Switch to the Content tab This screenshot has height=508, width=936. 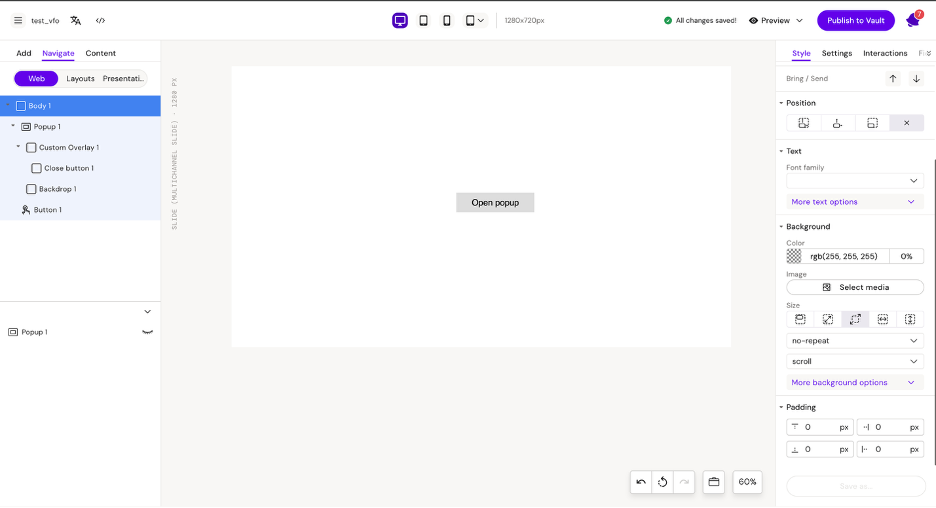tap(100, 53)
